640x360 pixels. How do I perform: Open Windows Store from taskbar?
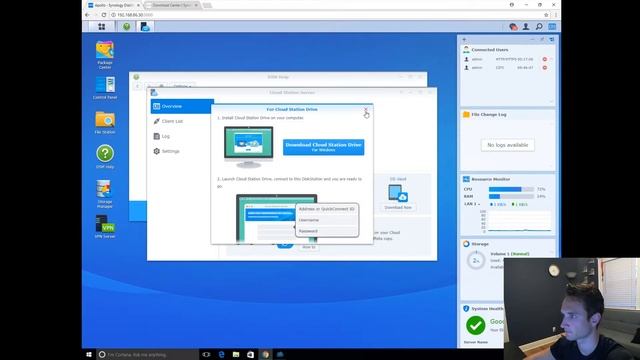[x=251, y=354]
